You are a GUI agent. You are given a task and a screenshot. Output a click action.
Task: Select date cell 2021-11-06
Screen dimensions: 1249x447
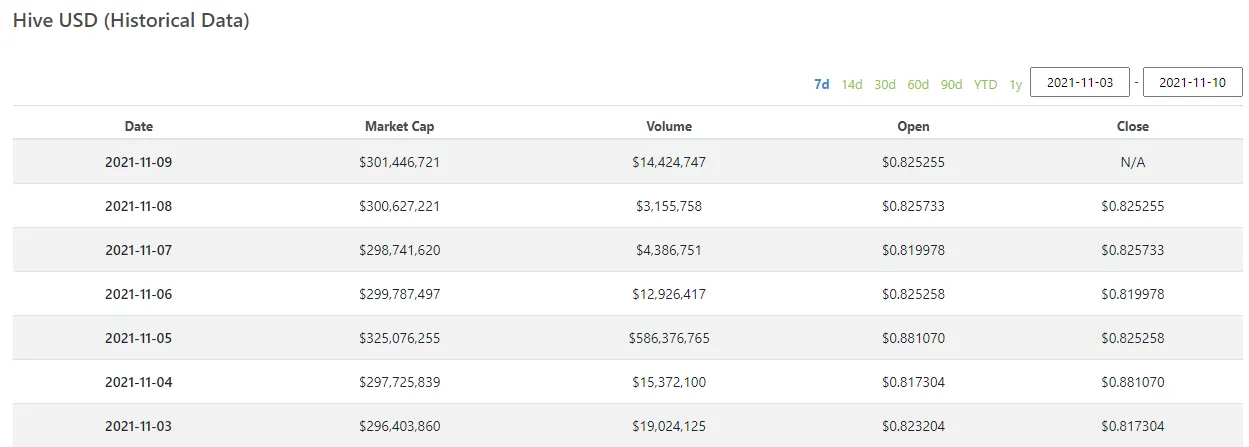tap(139, 294)
